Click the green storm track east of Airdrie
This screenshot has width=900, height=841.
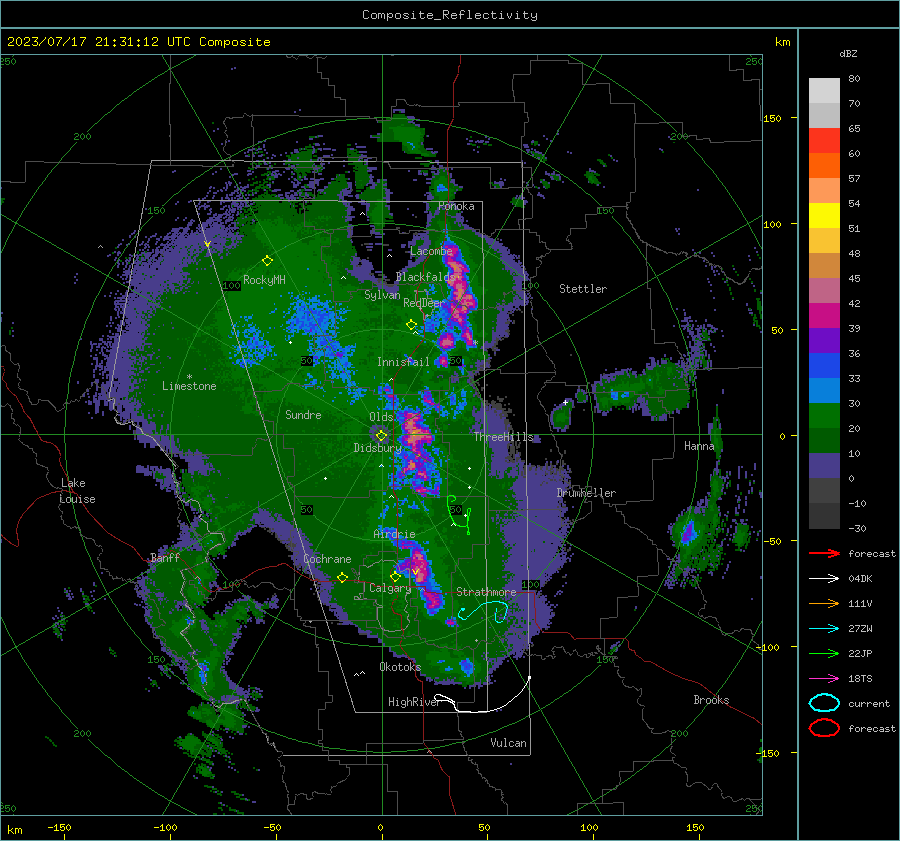tap(459, 514)
